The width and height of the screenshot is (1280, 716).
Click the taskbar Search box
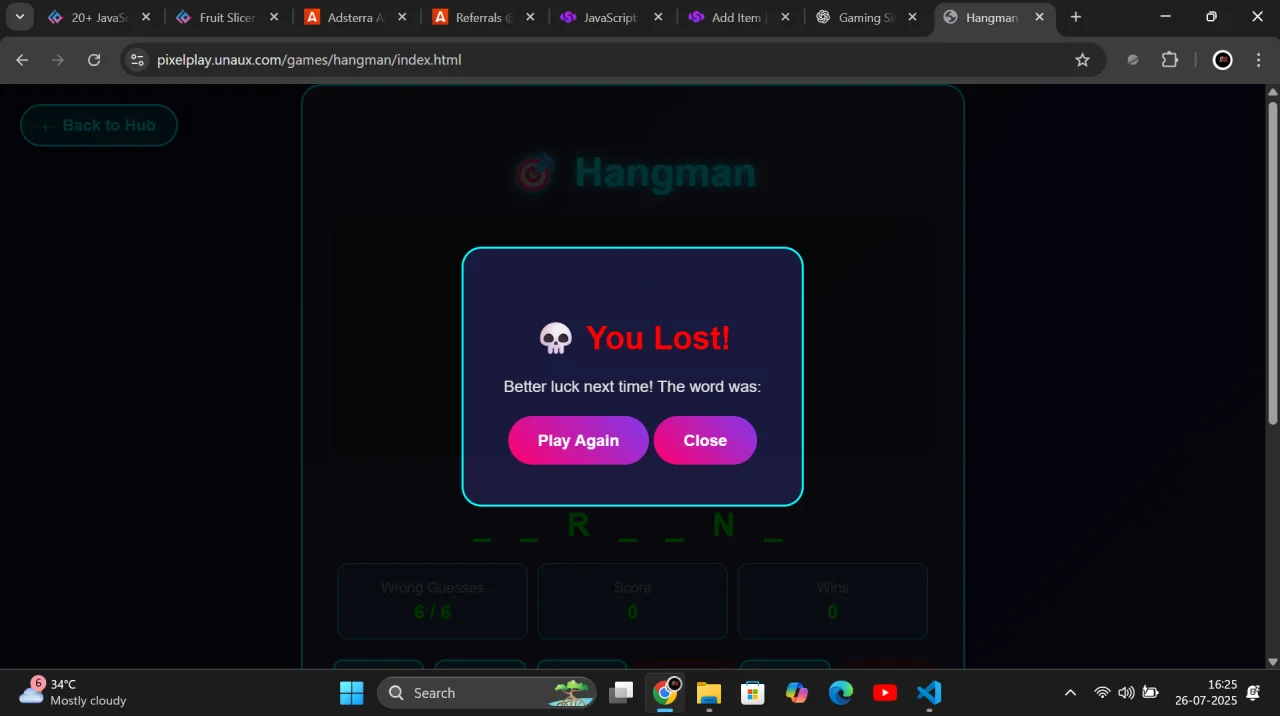point(487,692)
